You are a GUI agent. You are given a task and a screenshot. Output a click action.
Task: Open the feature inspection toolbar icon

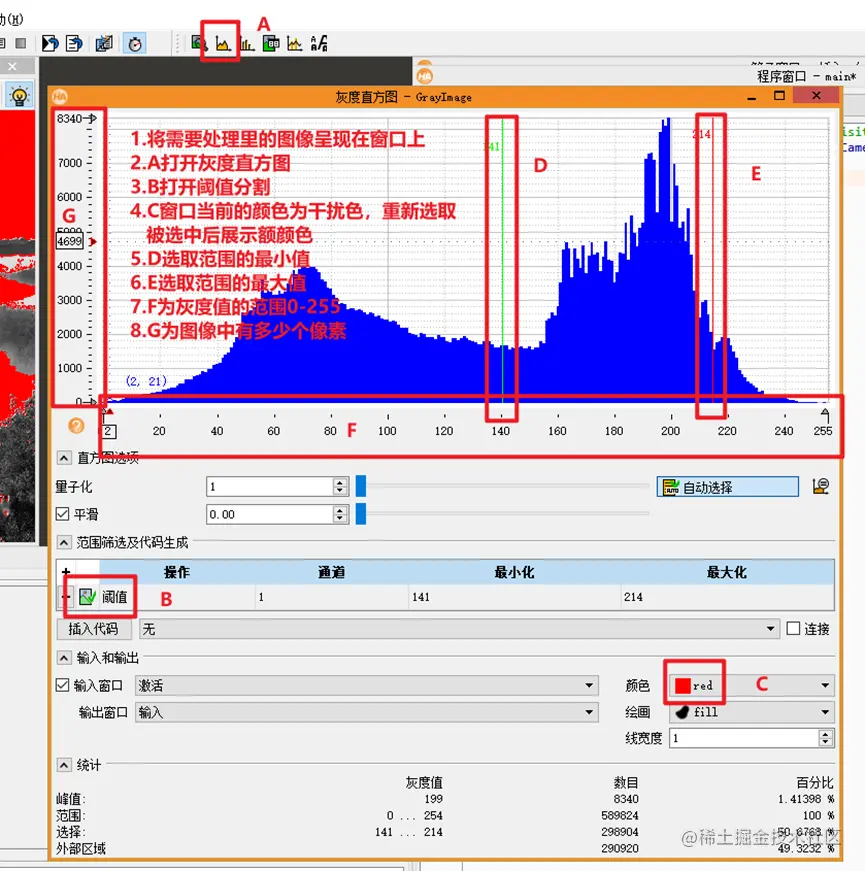click(x=271, y=43)
